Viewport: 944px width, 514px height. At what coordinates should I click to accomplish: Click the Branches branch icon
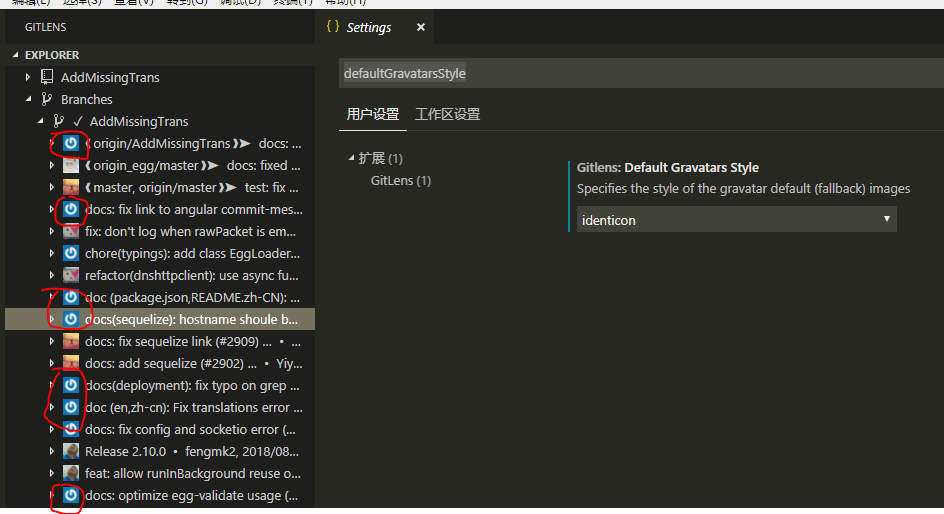tap(46, 99)
